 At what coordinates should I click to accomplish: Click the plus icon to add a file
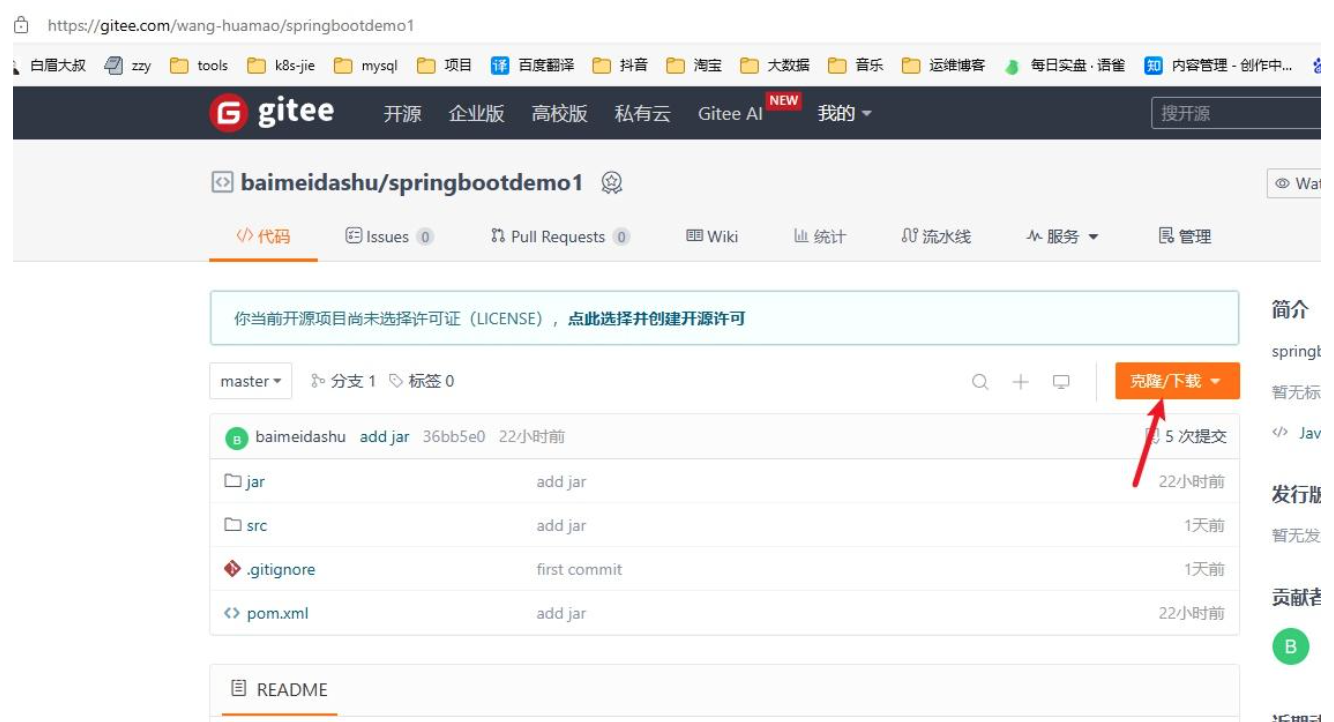coord(1020,381)
